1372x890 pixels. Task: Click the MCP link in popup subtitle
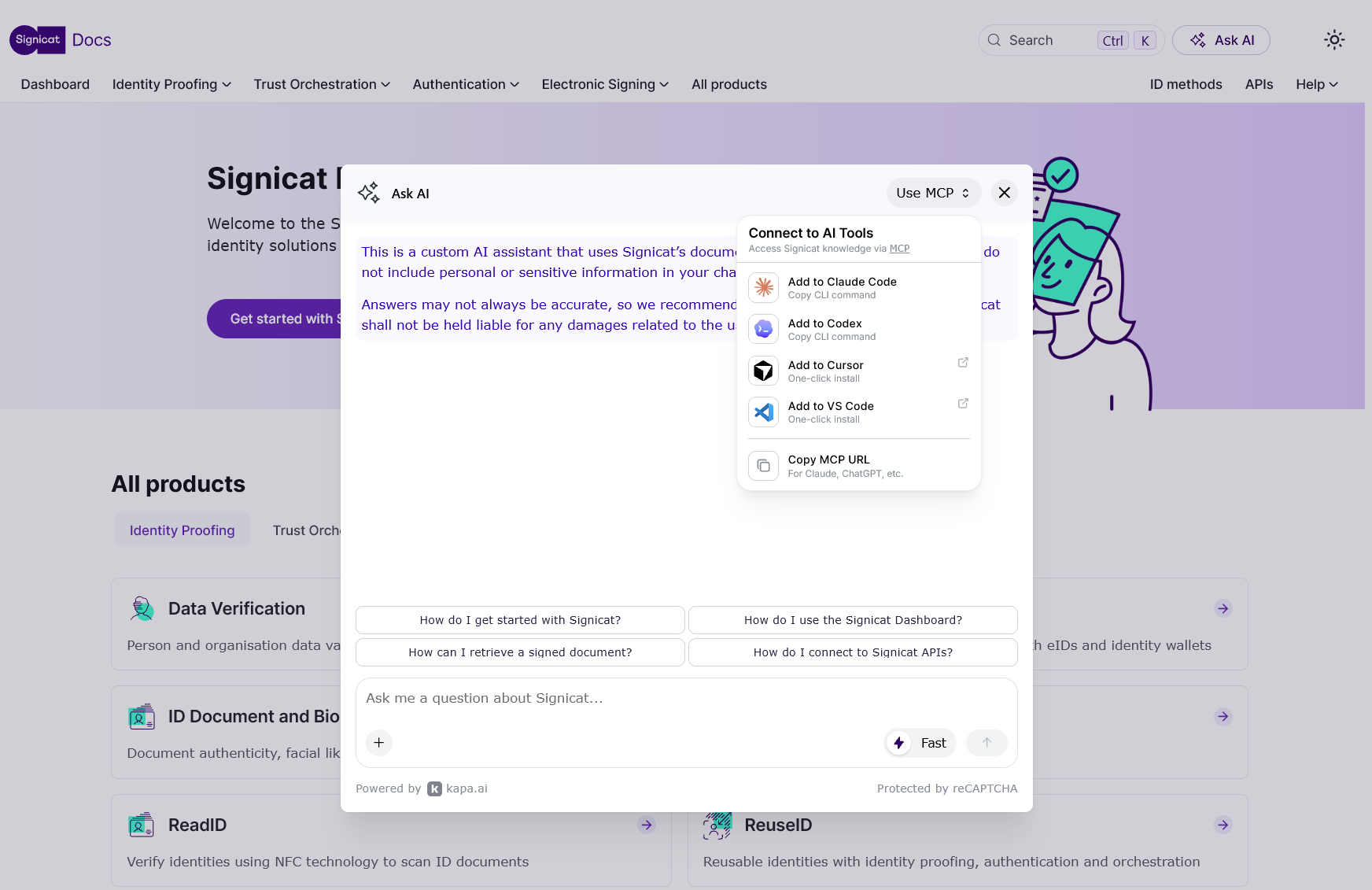(x=899, y=249)
